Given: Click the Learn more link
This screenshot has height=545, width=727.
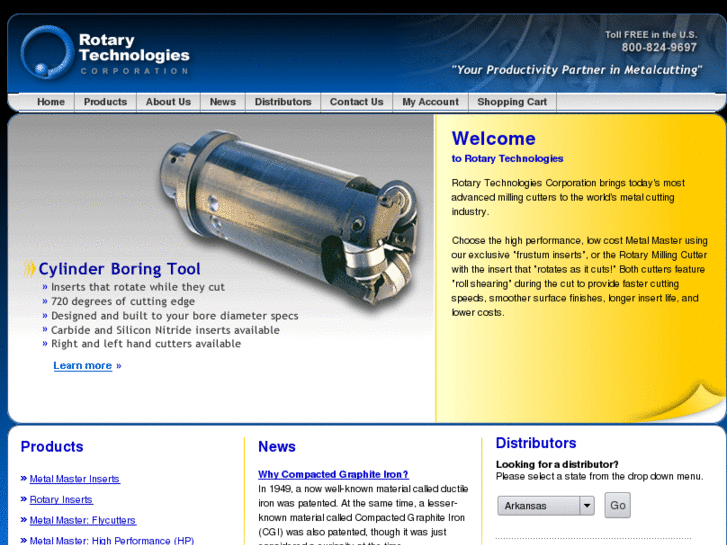Looking at the screenshot, I should click(x=83, y=365).
